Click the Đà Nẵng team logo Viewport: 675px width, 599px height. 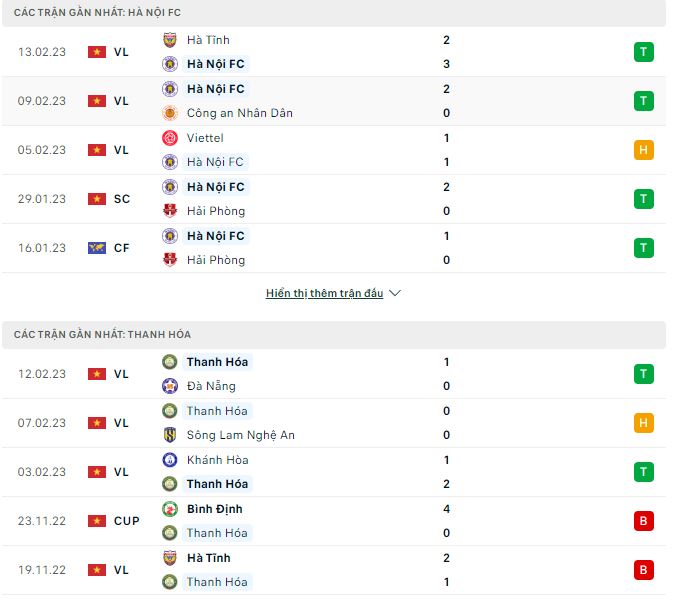[x=170, y=386]
